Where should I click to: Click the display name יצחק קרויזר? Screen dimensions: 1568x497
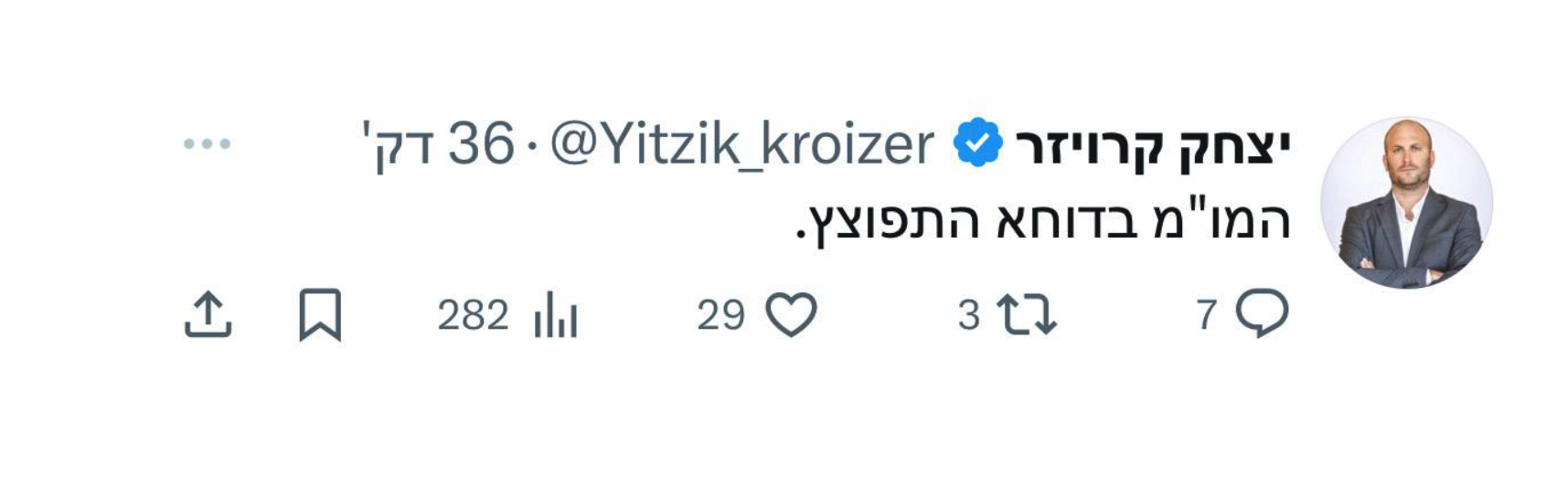pos(1152,144)
